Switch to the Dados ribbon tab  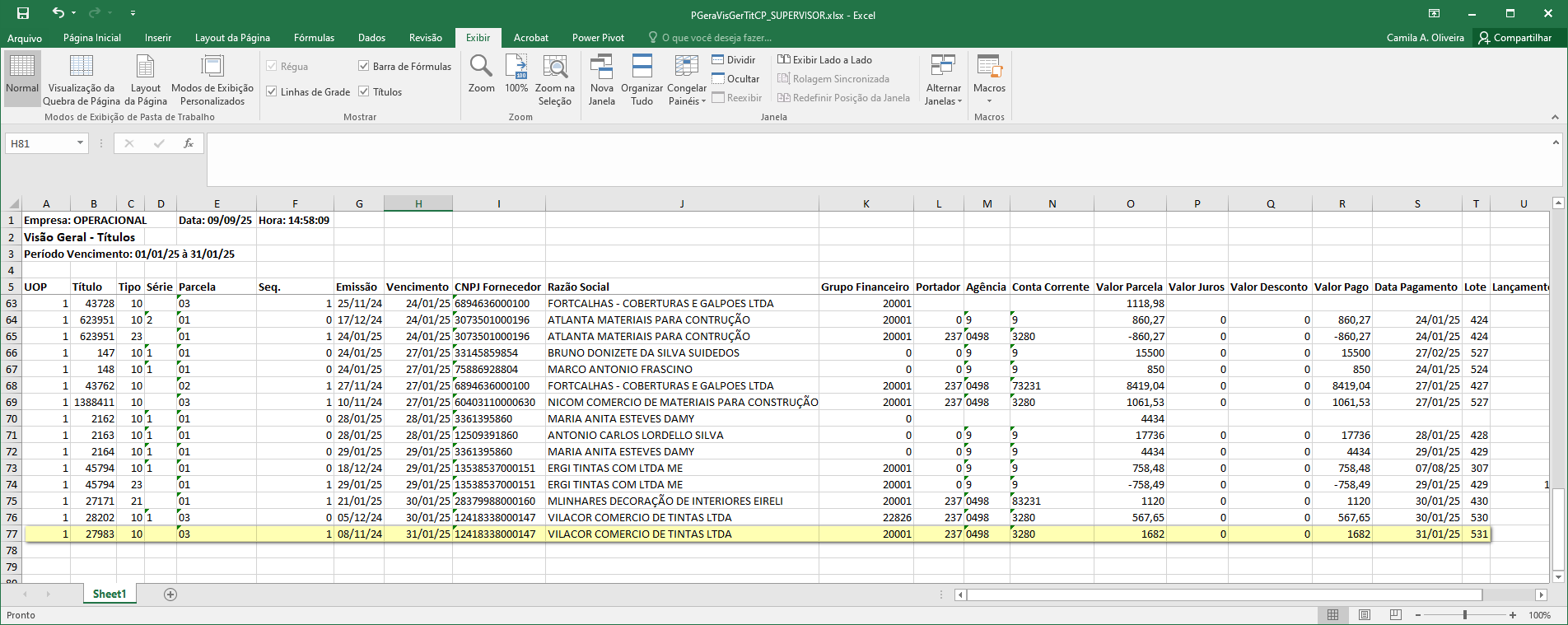pyautogui.click(x=371, y=38)
